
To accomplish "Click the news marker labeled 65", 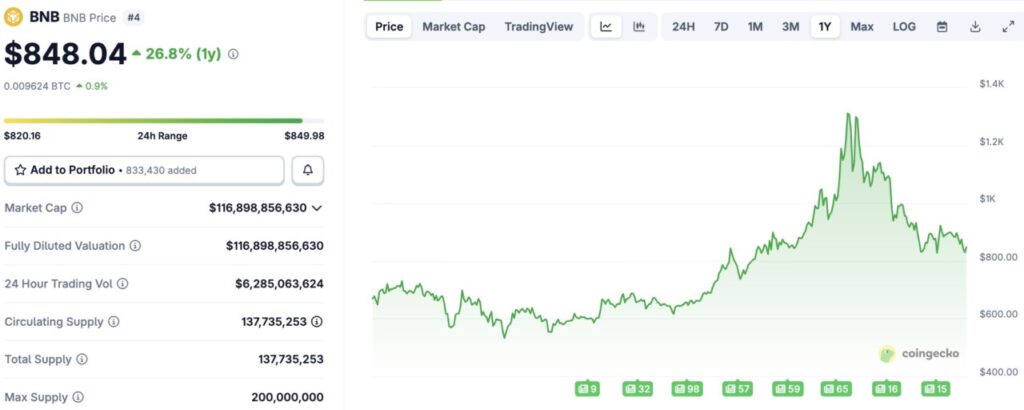I will click(835, 388).
